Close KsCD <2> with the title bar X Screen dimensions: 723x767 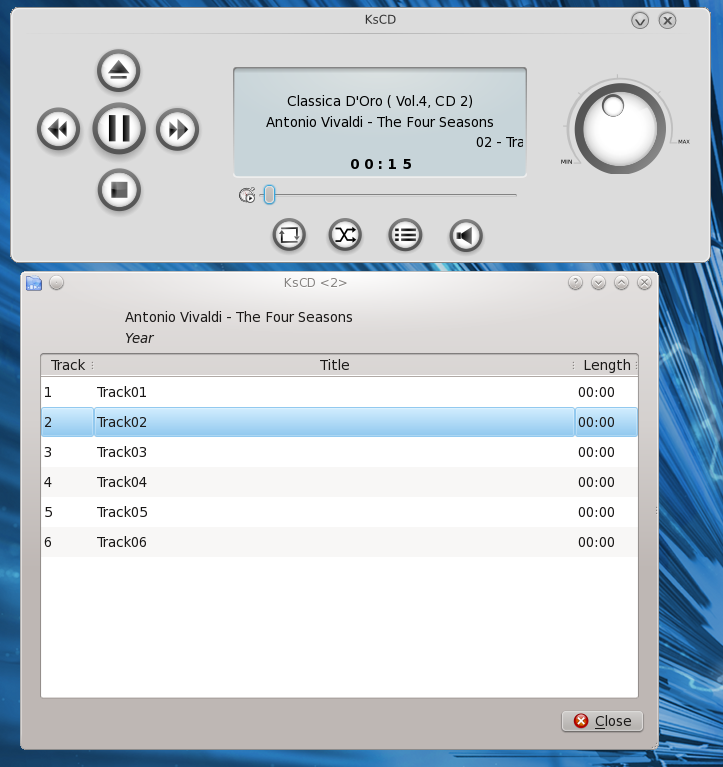tap(644, 283)
